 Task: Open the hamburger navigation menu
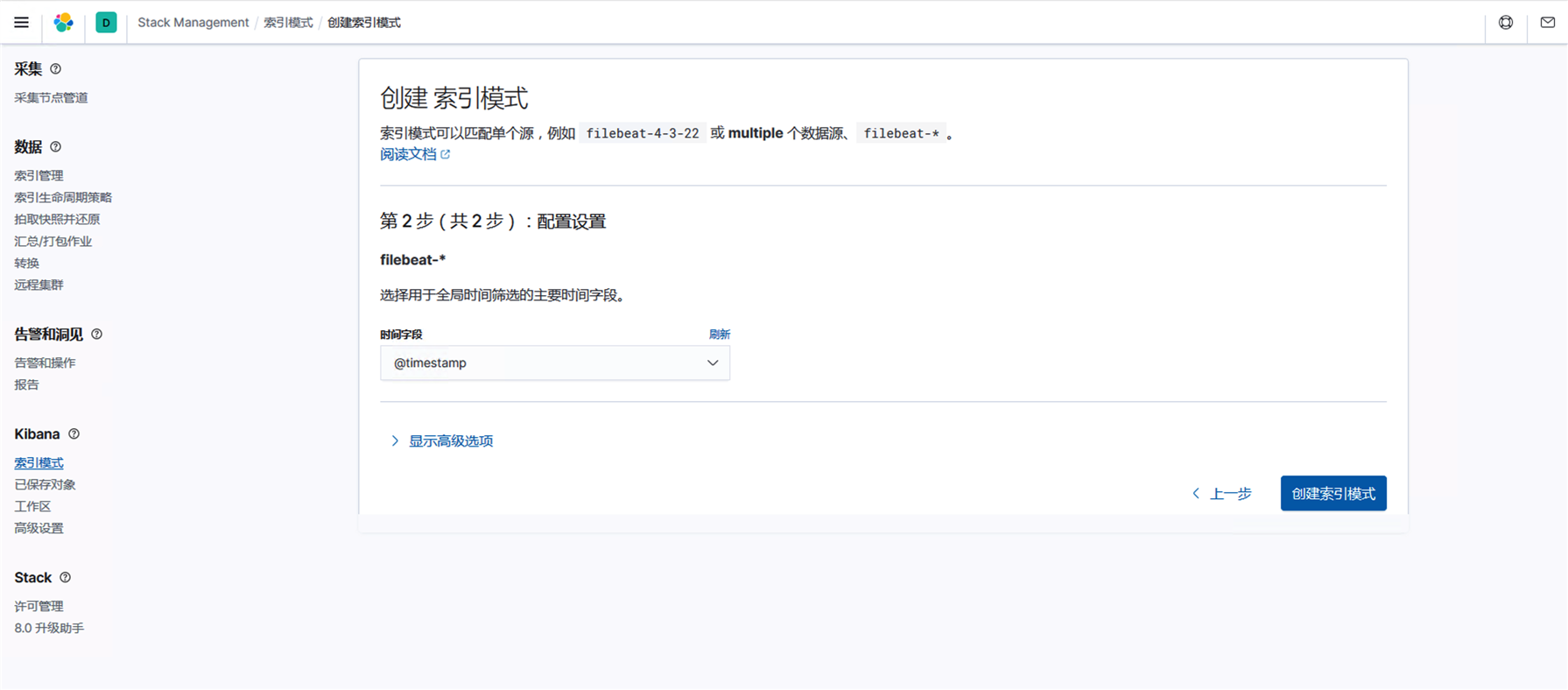click(x=21, y=23)
